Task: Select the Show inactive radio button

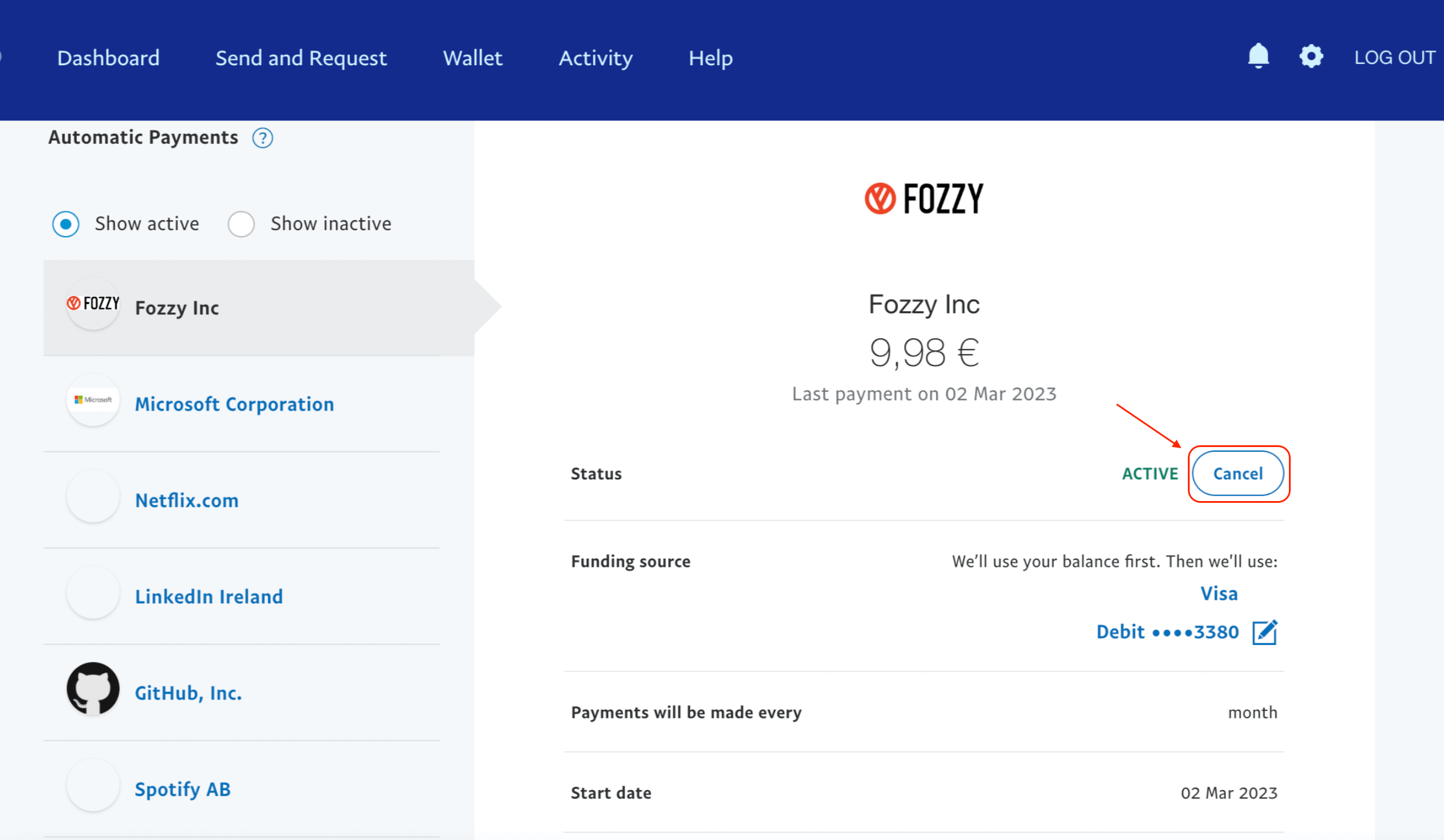Action: pos(241,224)
